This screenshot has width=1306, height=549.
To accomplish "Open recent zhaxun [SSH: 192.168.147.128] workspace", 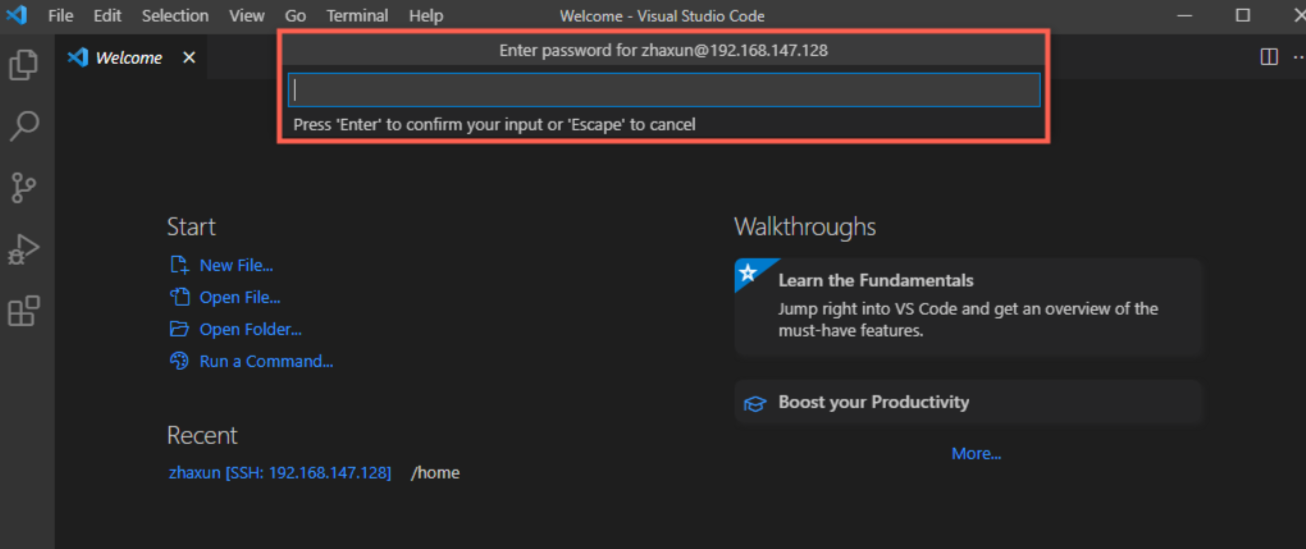I will pyautogui.click(x=280, y=472).
